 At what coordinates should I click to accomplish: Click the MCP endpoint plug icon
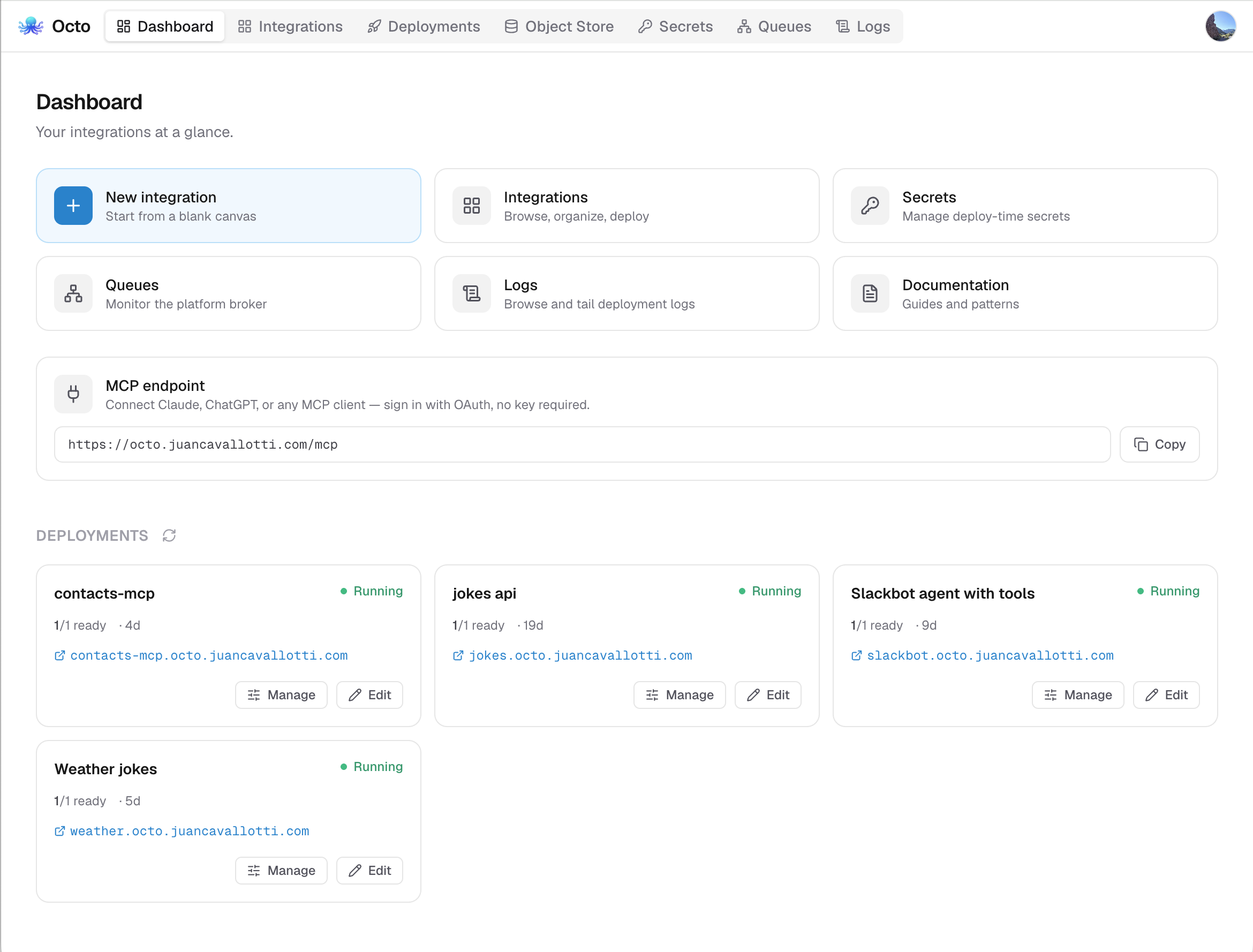coord(73,394)
